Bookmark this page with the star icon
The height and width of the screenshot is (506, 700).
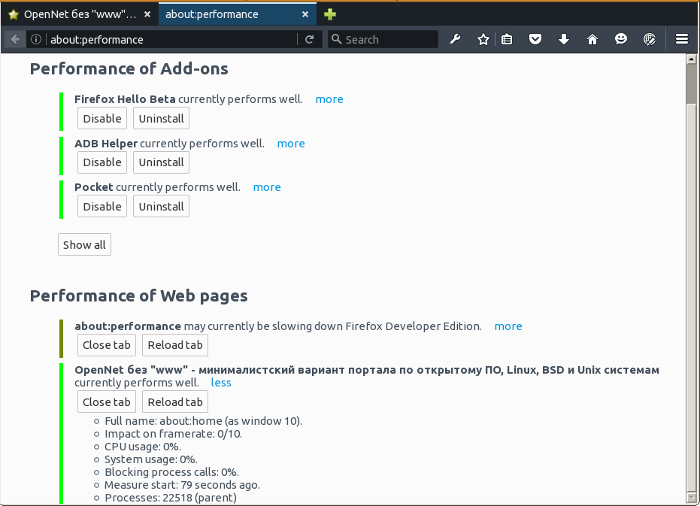pyautogui.click(x=483, y=39)
